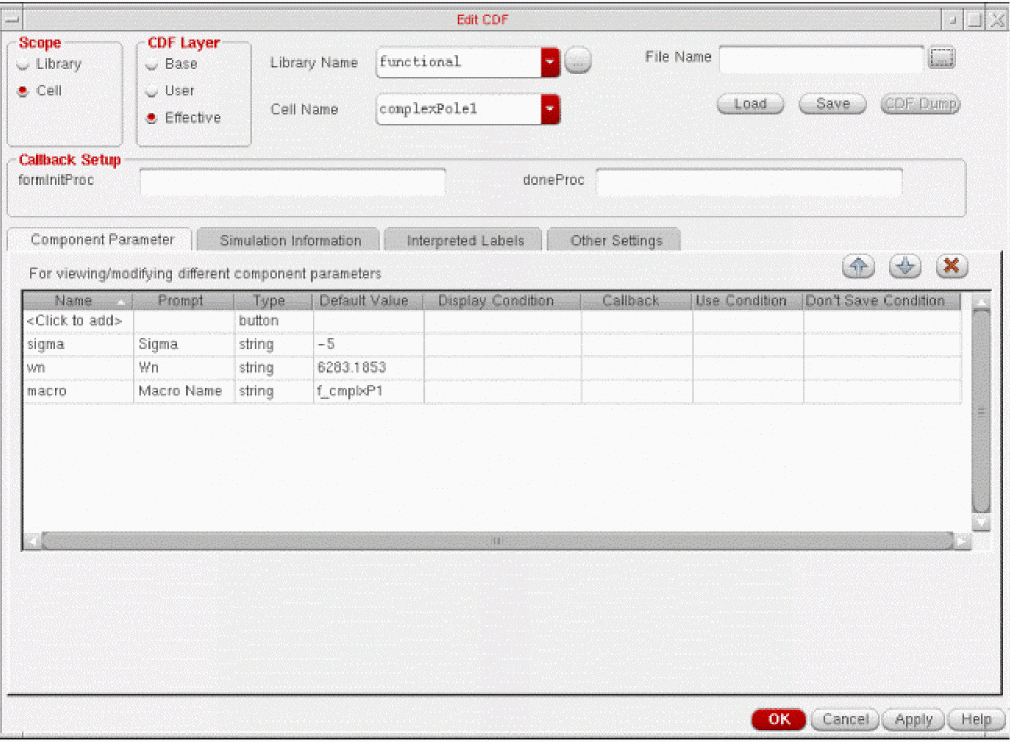
Task: Click vertical scrollbar down arrow
Action: pyautogui.click(x=981, y=522)
